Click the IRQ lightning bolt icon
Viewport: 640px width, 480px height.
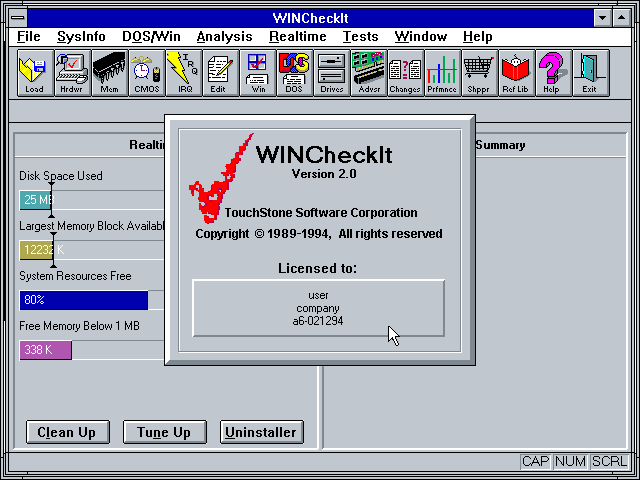tap(184, 73)
